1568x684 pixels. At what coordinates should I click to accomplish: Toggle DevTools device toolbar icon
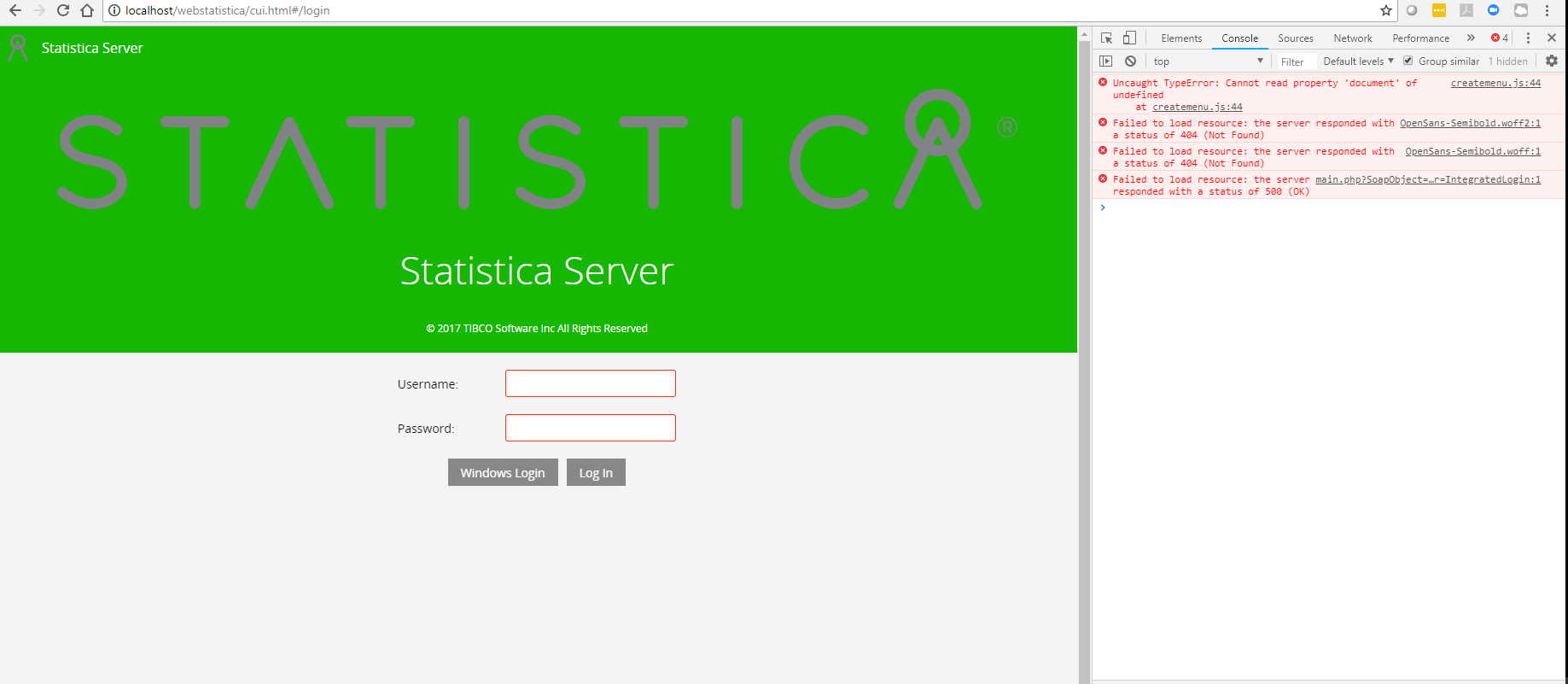tap(1129, 38)
